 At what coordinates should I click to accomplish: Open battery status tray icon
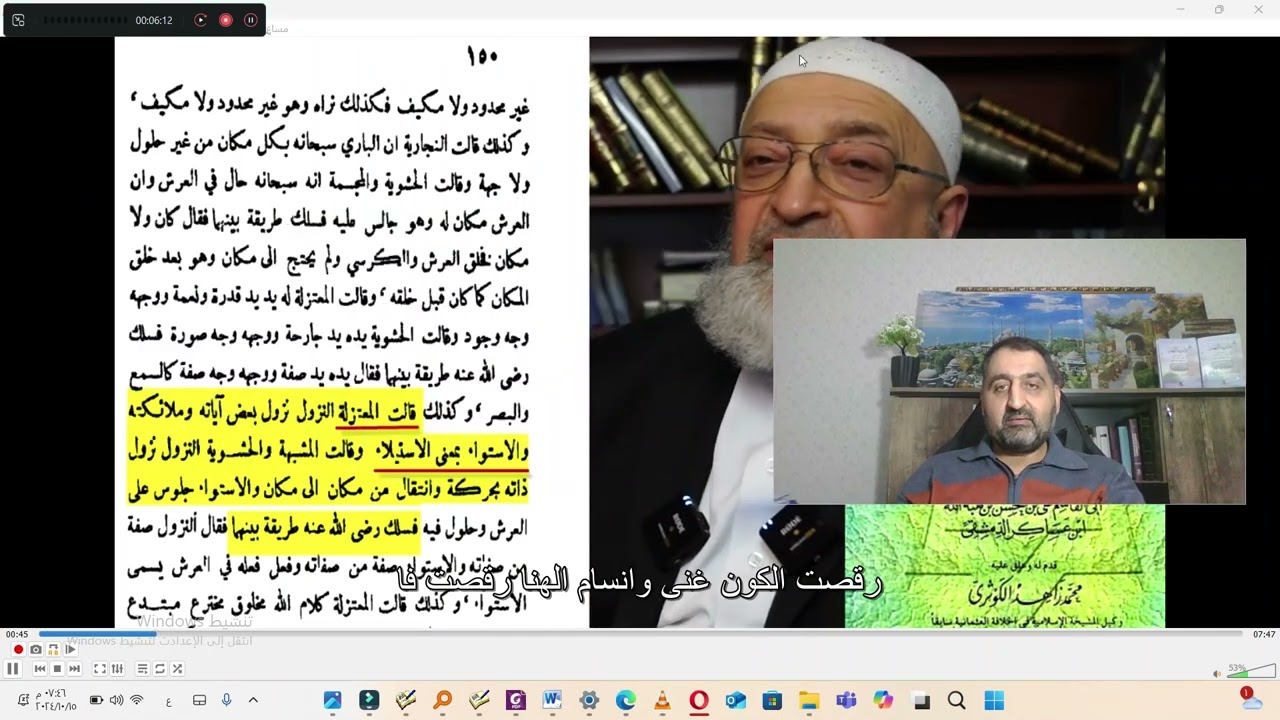[96, 700]
